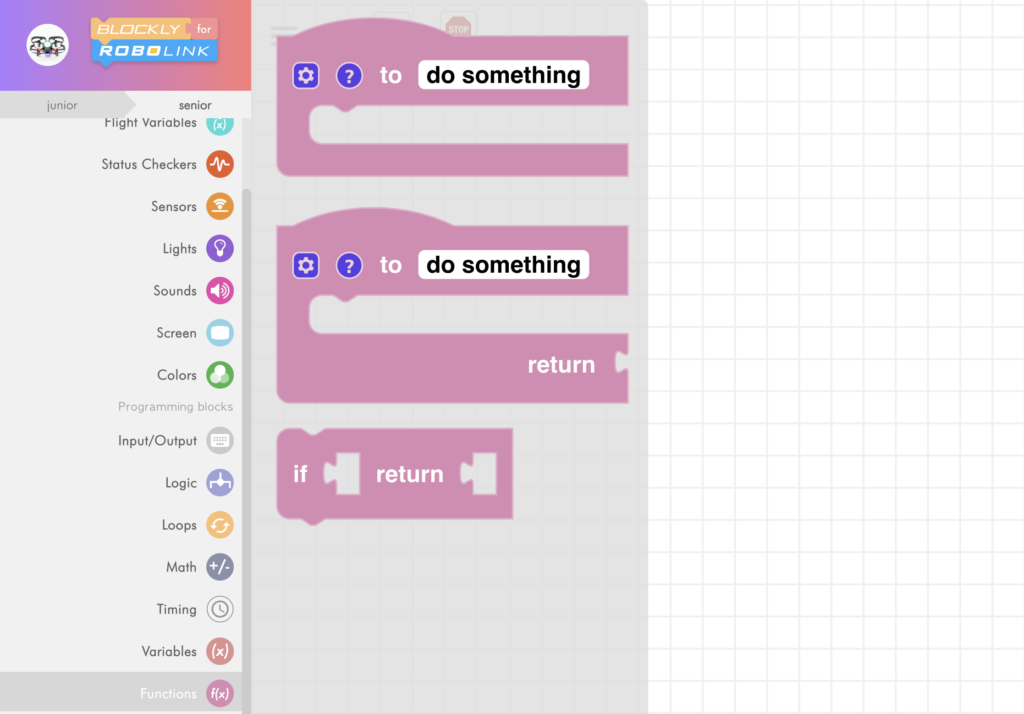Select the Functions f(x) icon
Screen dimensions: 1024x714
pyautogui.click(x=220, y=693)
